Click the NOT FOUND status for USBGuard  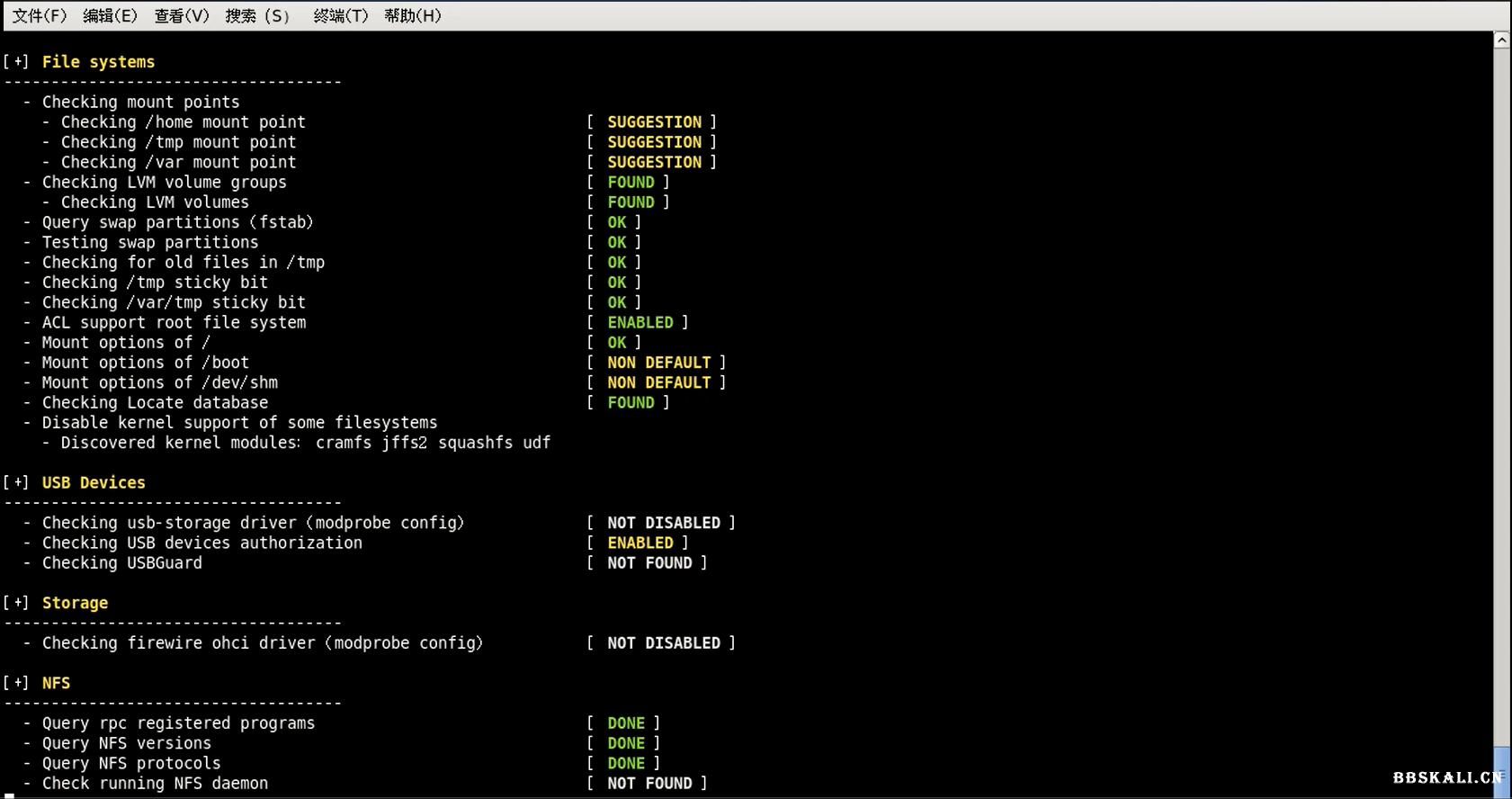(x=649, y=563)
